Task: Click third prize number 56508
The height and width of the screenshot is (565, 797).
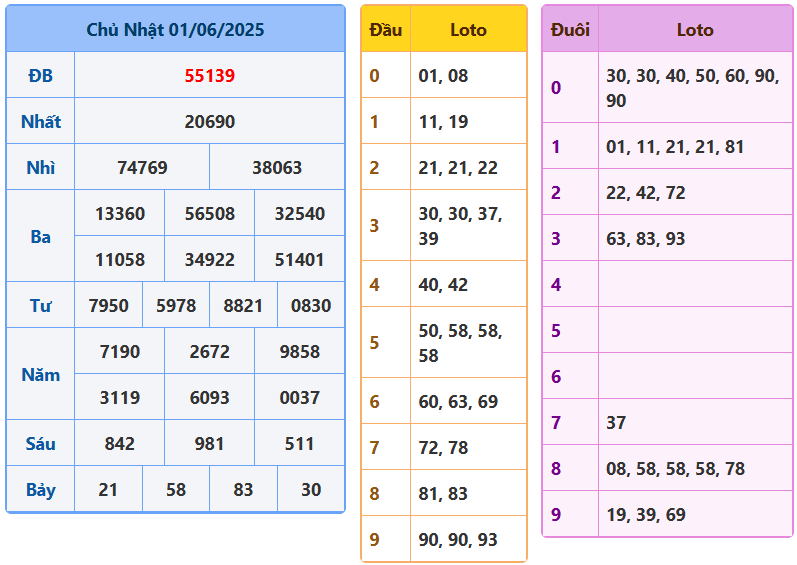Action: [x=209, y=213]
